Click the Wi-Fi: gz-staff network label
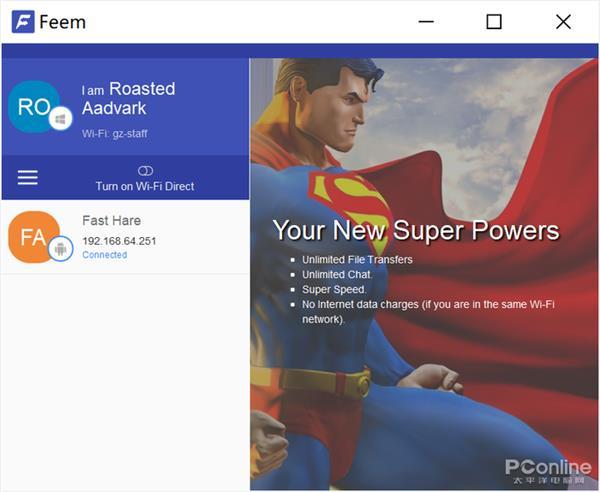Viewport: 600px width, 492px height. coord(114,134)
